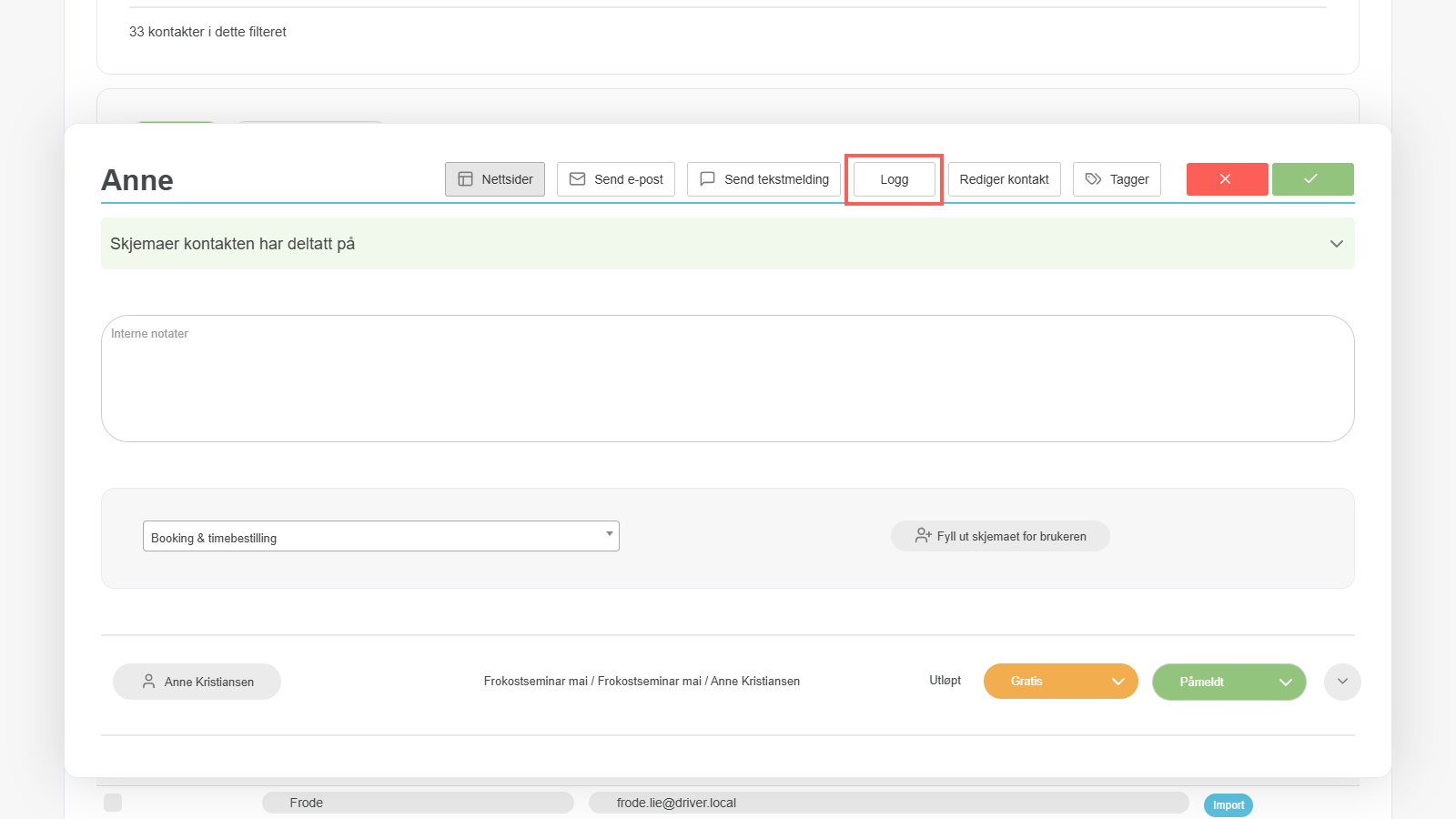This screenshot has width=1456, height=819.
Task: Confirm with the green checkmark button
Action: click(x=1312, y=179)
